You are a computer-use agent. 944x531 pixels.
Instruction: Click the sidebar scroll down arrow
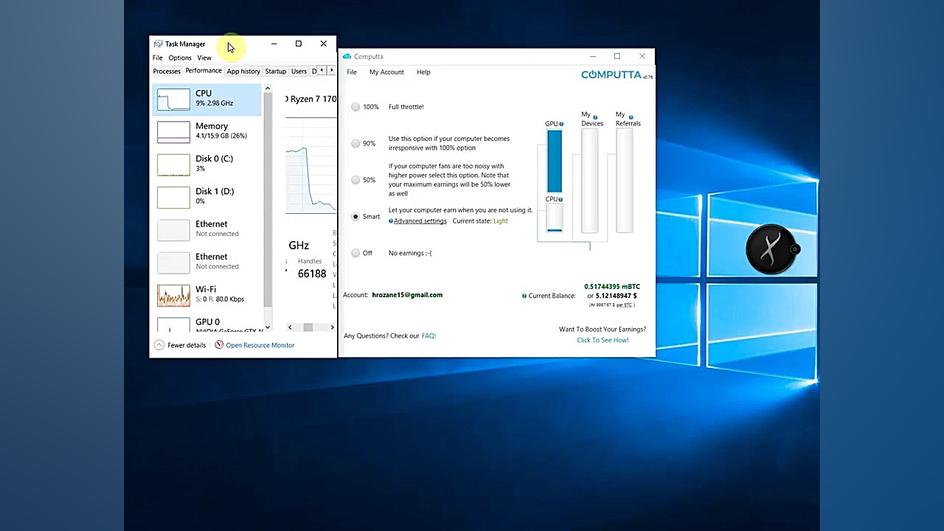point(268,327)
